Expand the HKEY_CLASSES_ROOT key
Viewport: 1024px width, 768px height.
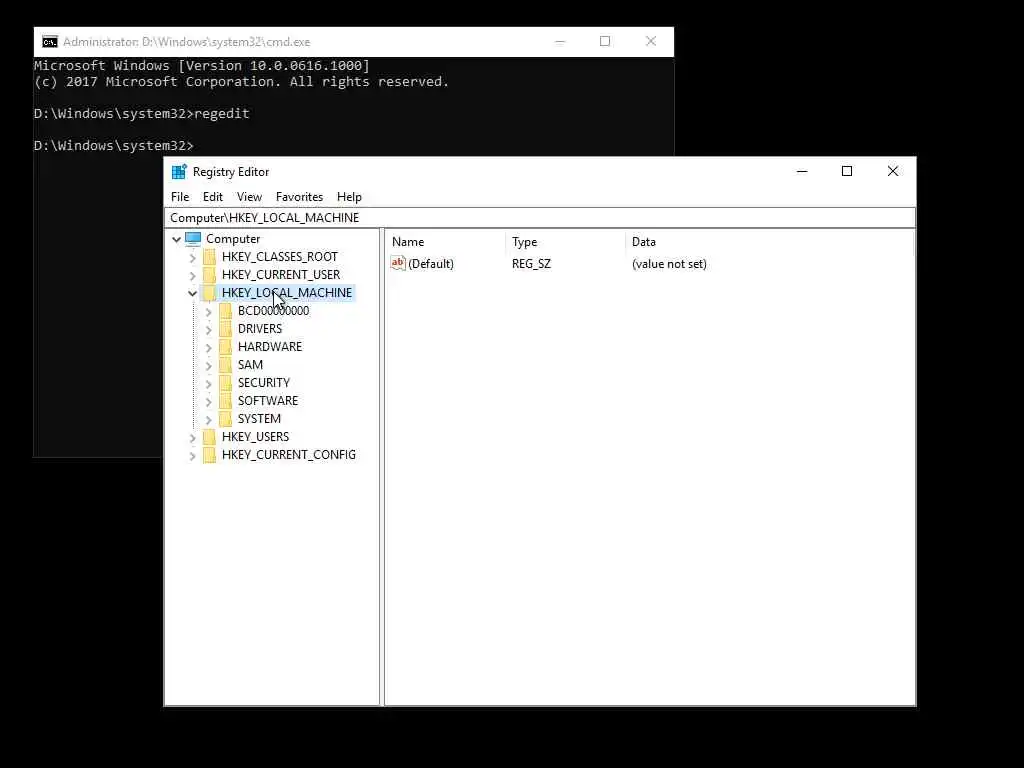click(x=193, y=257)
